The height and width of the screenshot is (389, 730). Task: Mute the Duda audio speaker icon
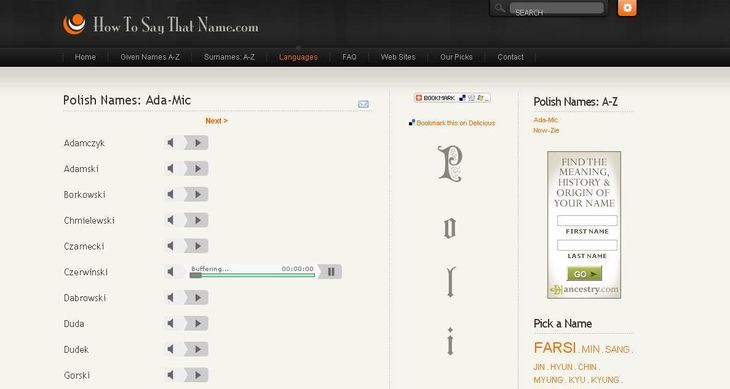(x=171, y=323)
